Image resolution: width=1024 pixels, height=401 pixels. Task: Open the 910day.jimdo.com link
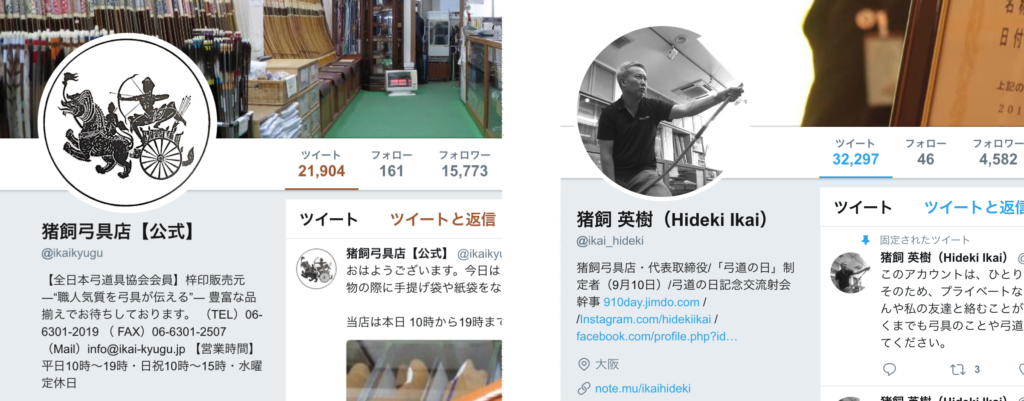(651, 303)
